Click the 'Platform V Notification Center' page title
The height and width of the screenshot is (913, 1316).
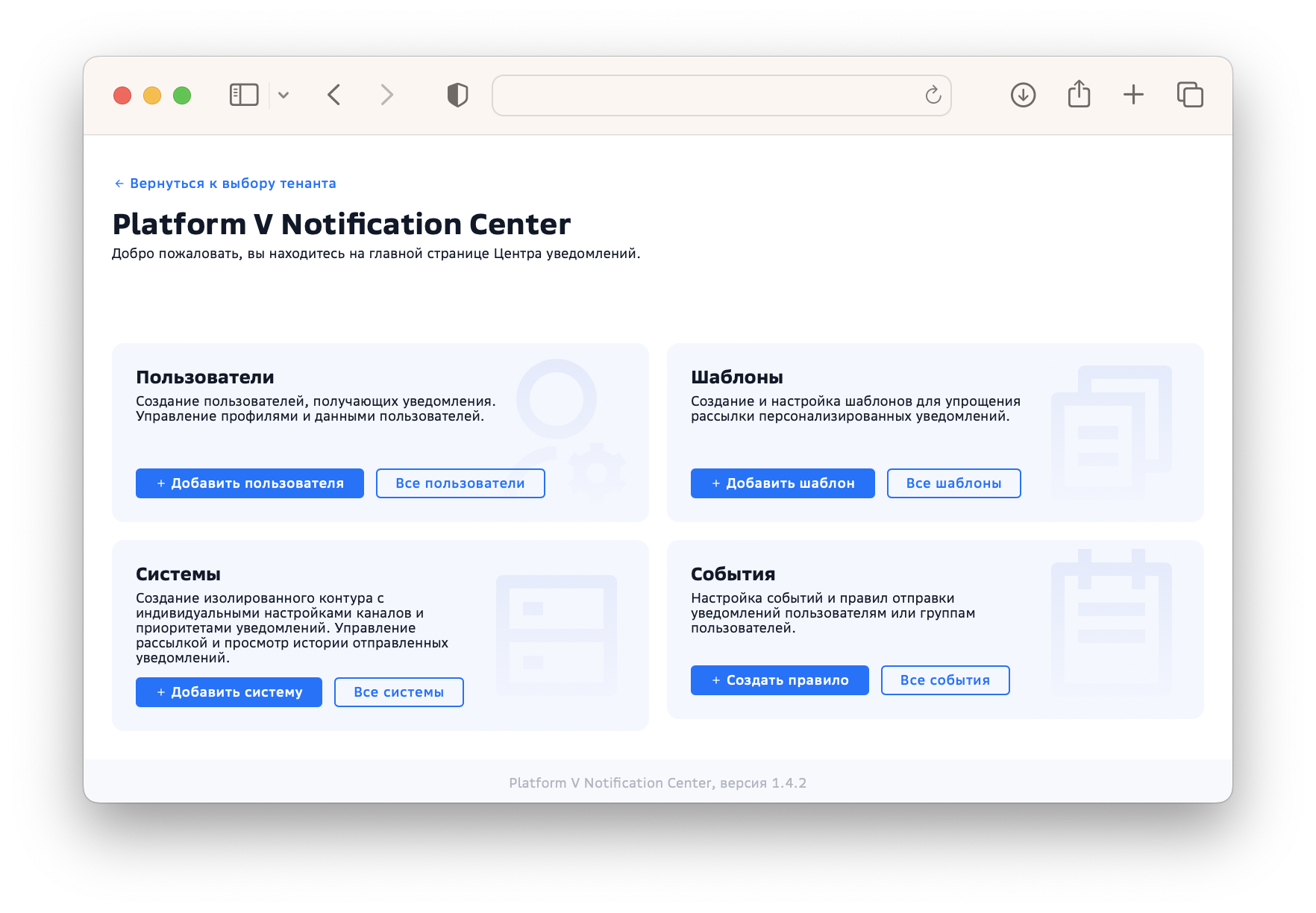tap(342, 225)
